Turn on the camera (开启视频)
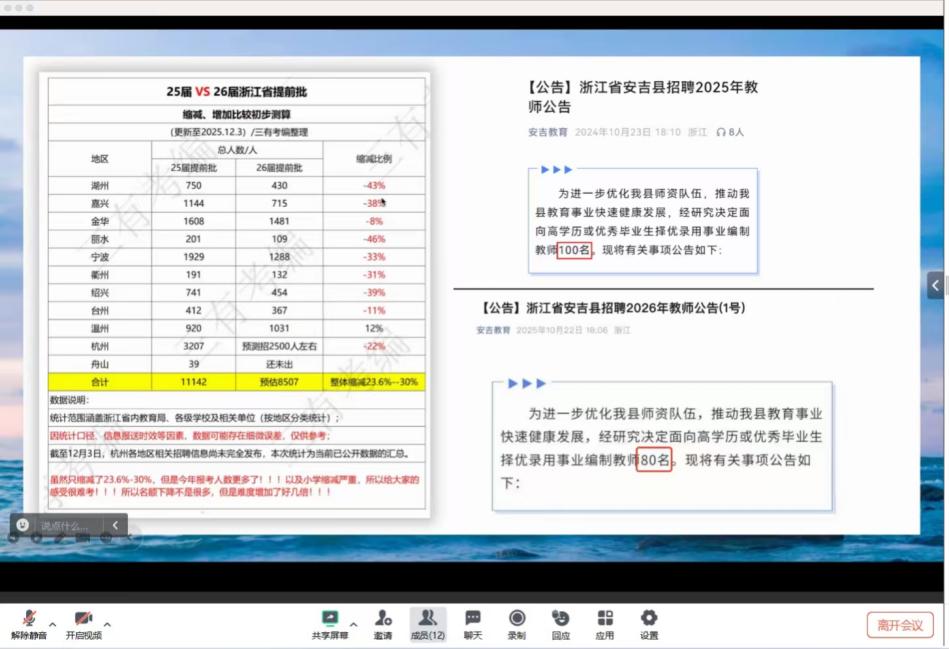Screen dimensions: 949x649 pos(84,624)
